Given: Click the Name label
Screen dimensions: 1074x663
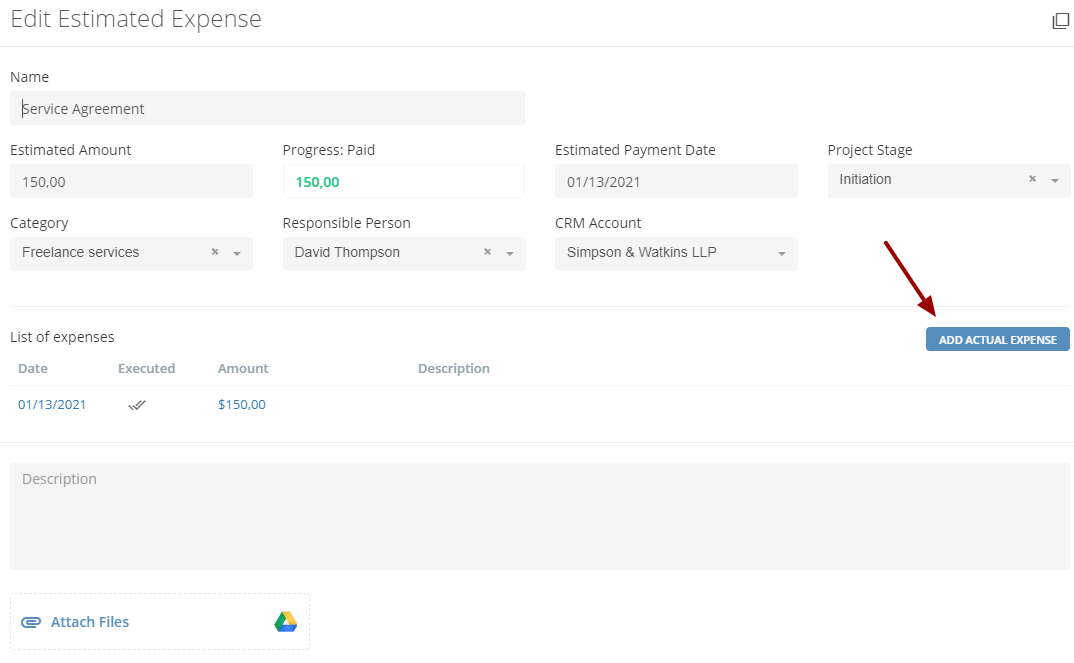Looking at the screenshot, I should [x=29, y=77].
